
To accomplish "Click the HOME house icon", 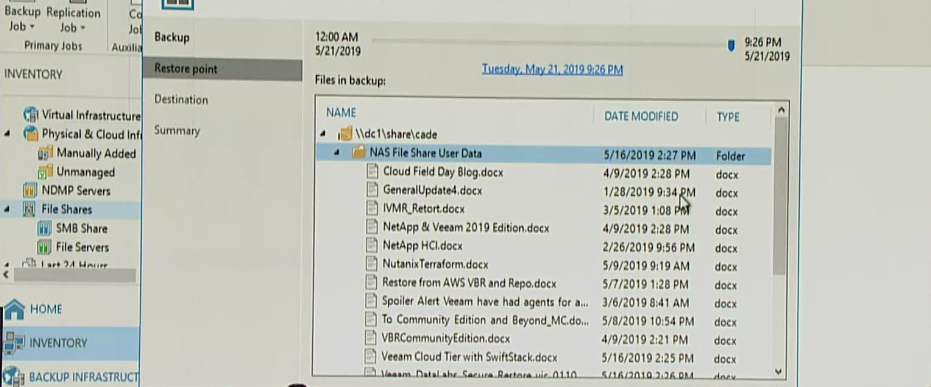I will [14, 309].
